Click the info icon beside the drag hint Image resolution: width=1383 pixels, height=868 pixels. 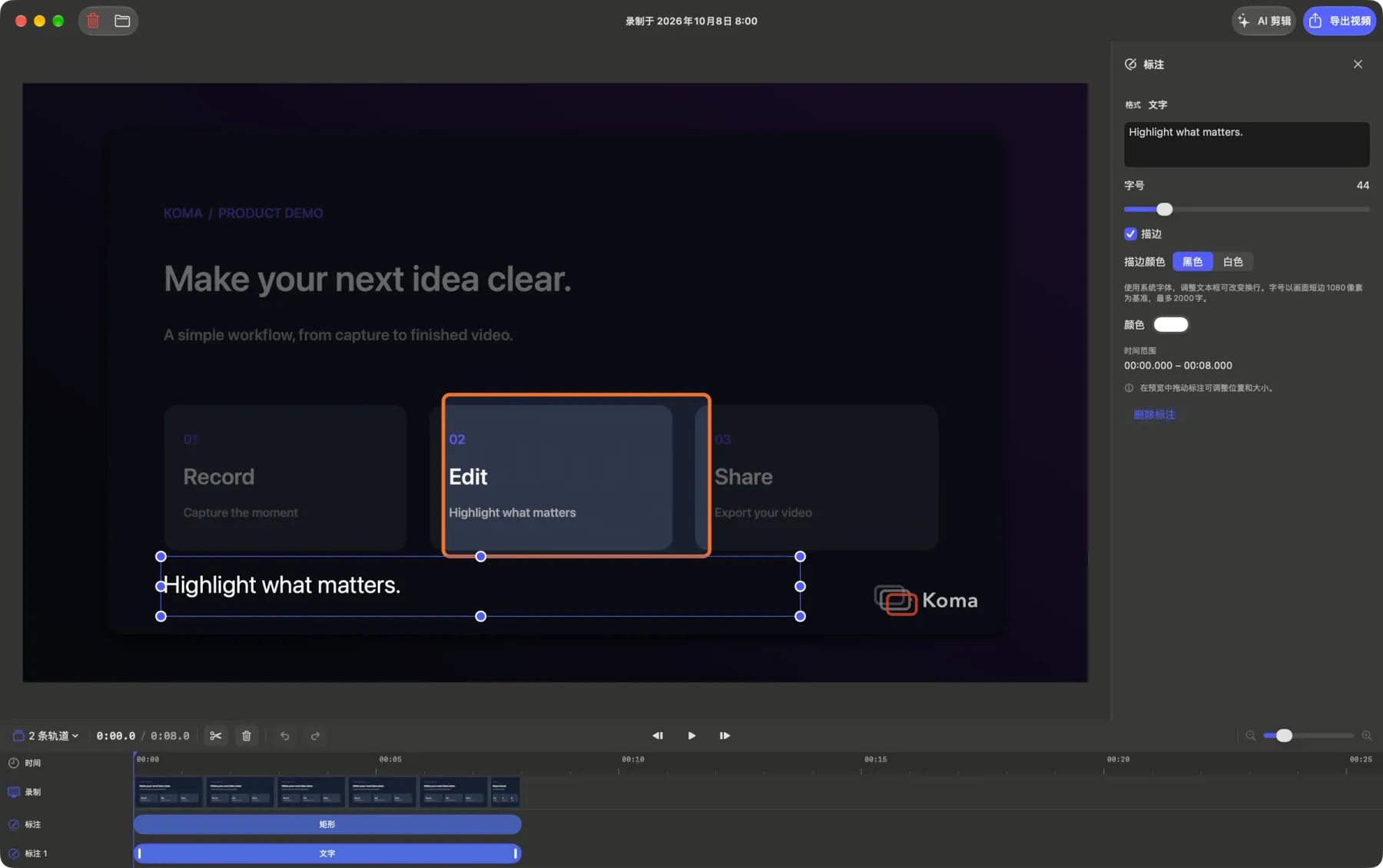[1129, 388]
